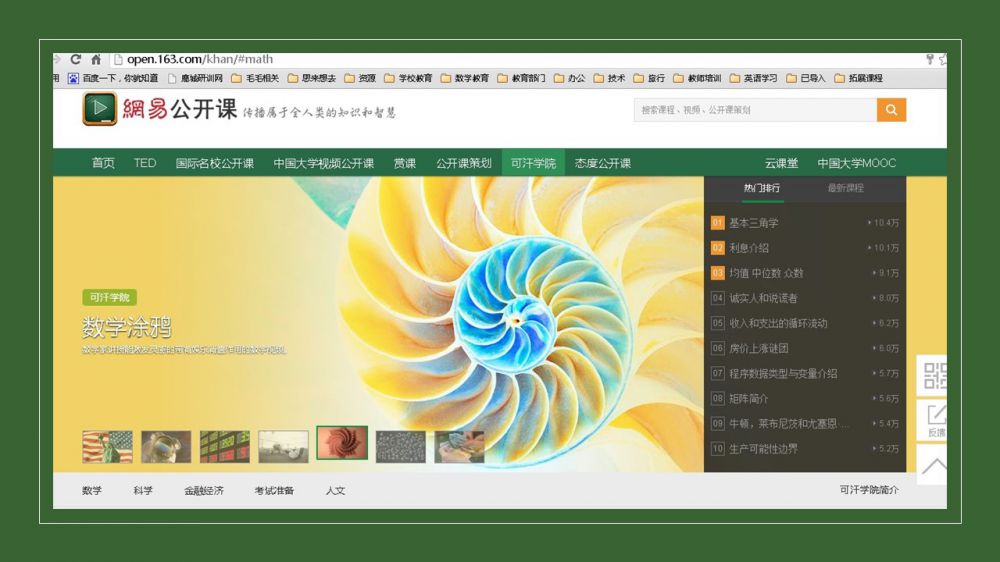Select the American flag carousel thumbnail
The width and height of the screenshot is (1000, 562).
tap(107, 446)
